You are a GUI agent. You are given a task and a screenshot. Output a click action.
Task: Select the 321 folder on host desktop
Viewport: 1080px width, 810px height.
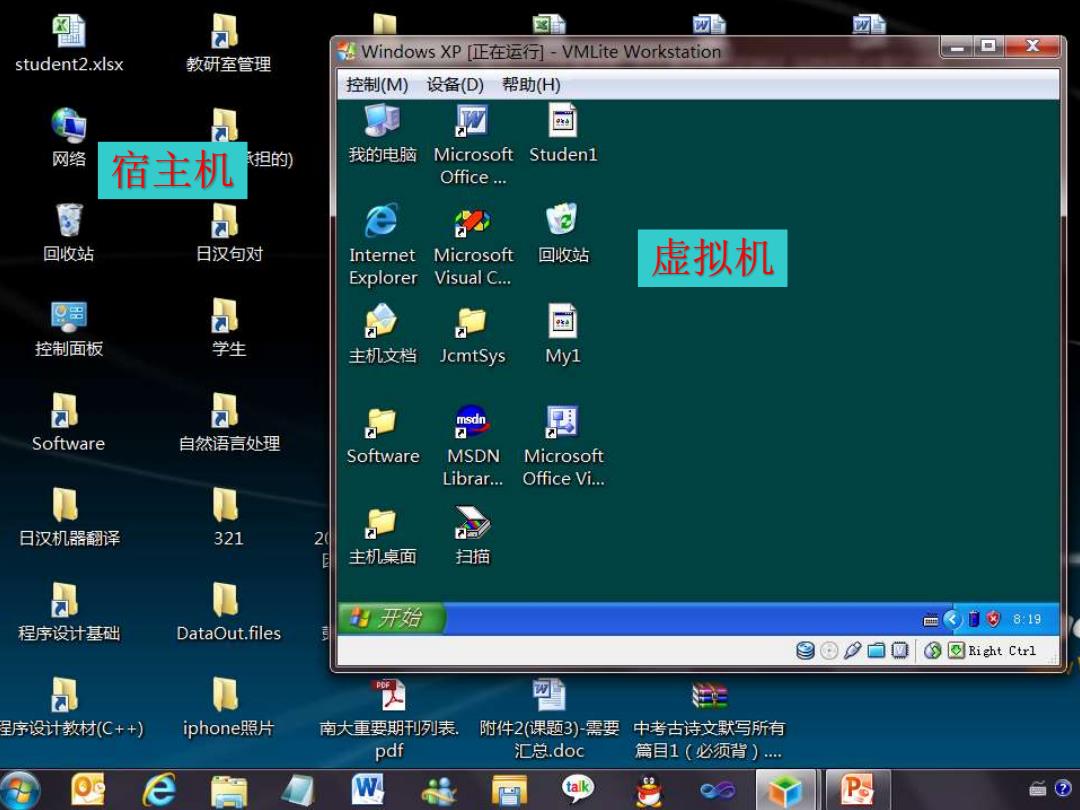[228, 518]
